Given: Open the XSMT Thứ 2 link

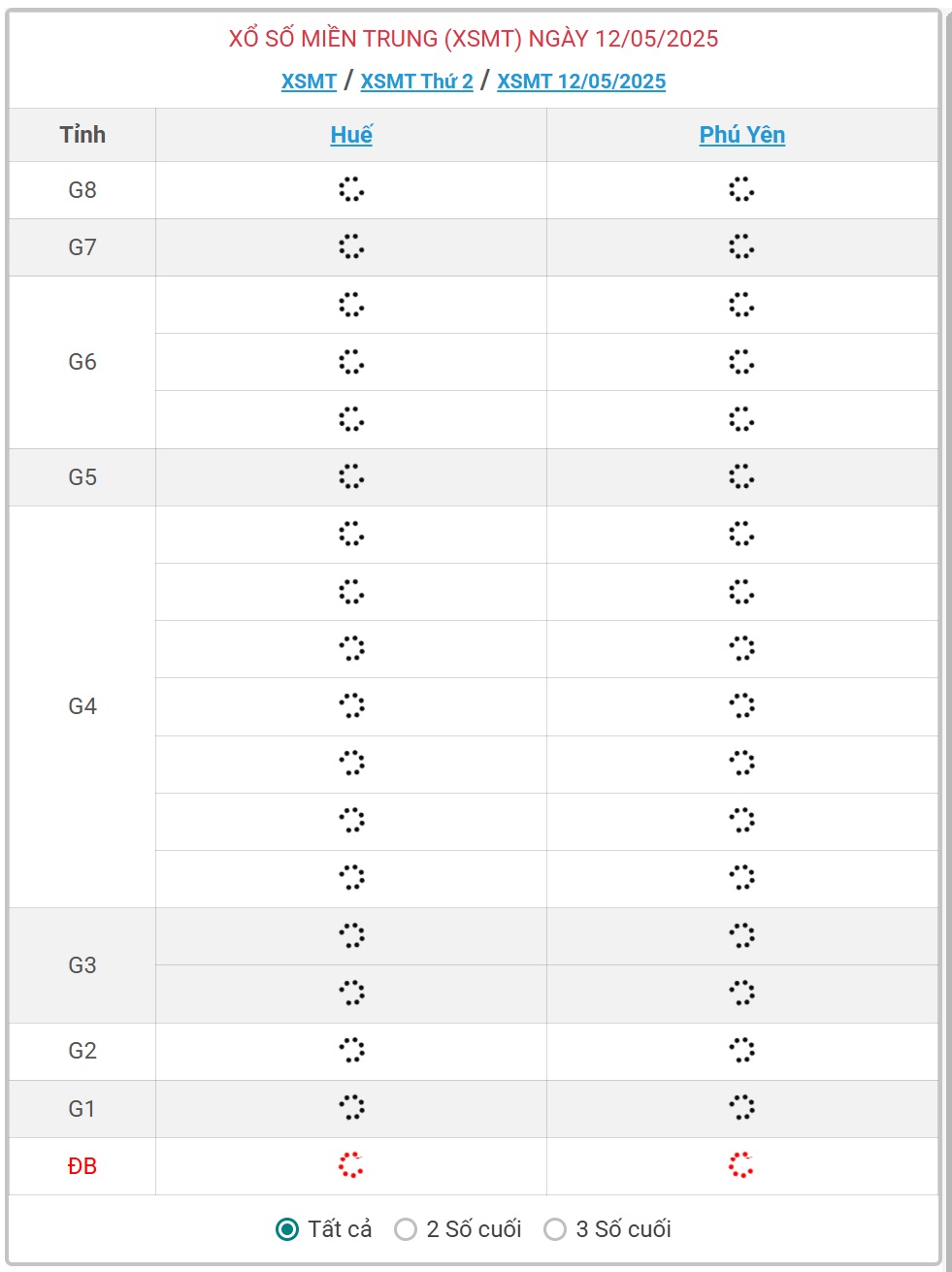Looking at the screenshot, I should pos(416,82).
